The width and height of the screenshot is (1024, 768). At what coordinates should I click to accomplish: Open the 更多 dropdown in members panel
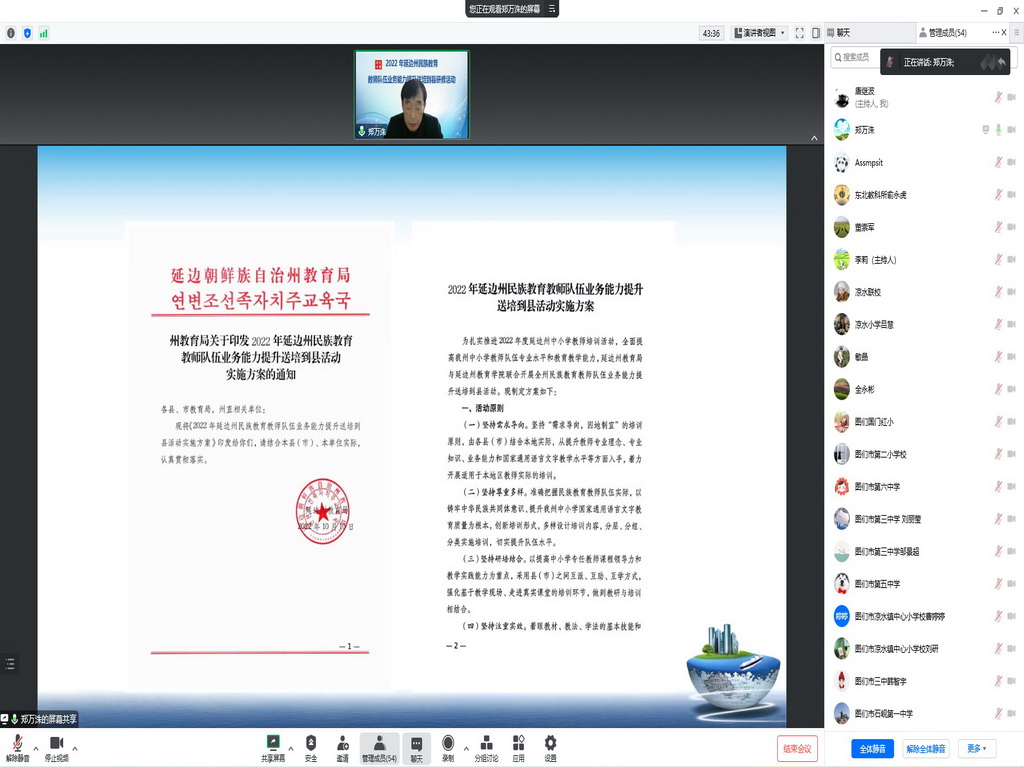[977, 748]
